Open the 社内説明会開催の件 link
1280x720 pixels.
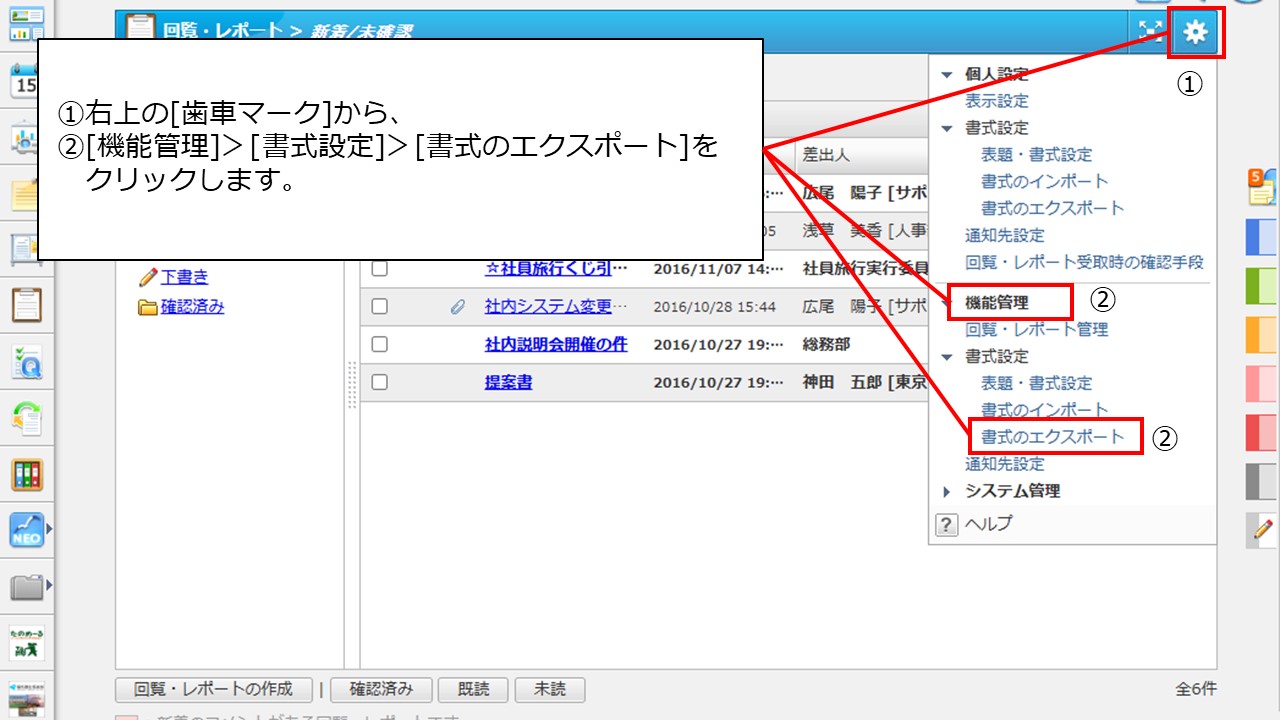click(556, 344)
